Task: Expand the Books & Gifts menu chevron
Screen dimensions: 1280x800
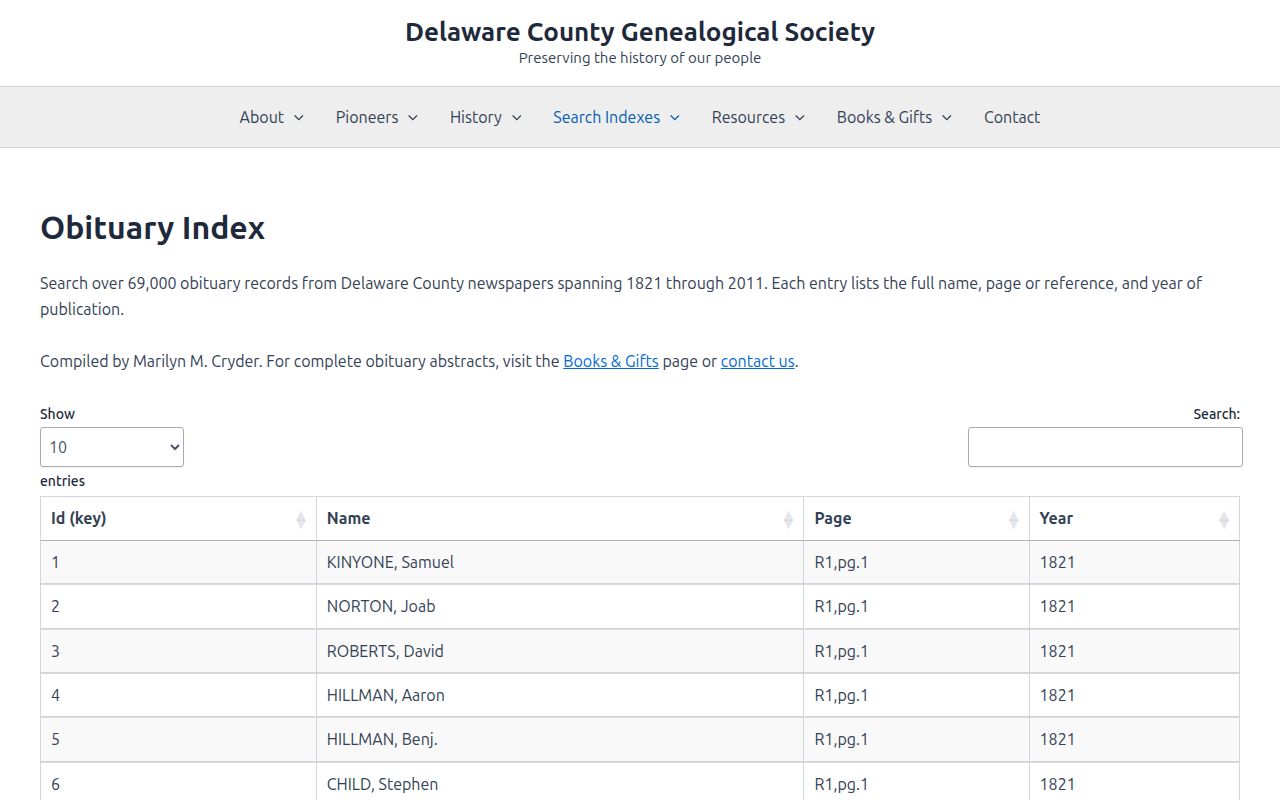Action: [x=946, y=118]
